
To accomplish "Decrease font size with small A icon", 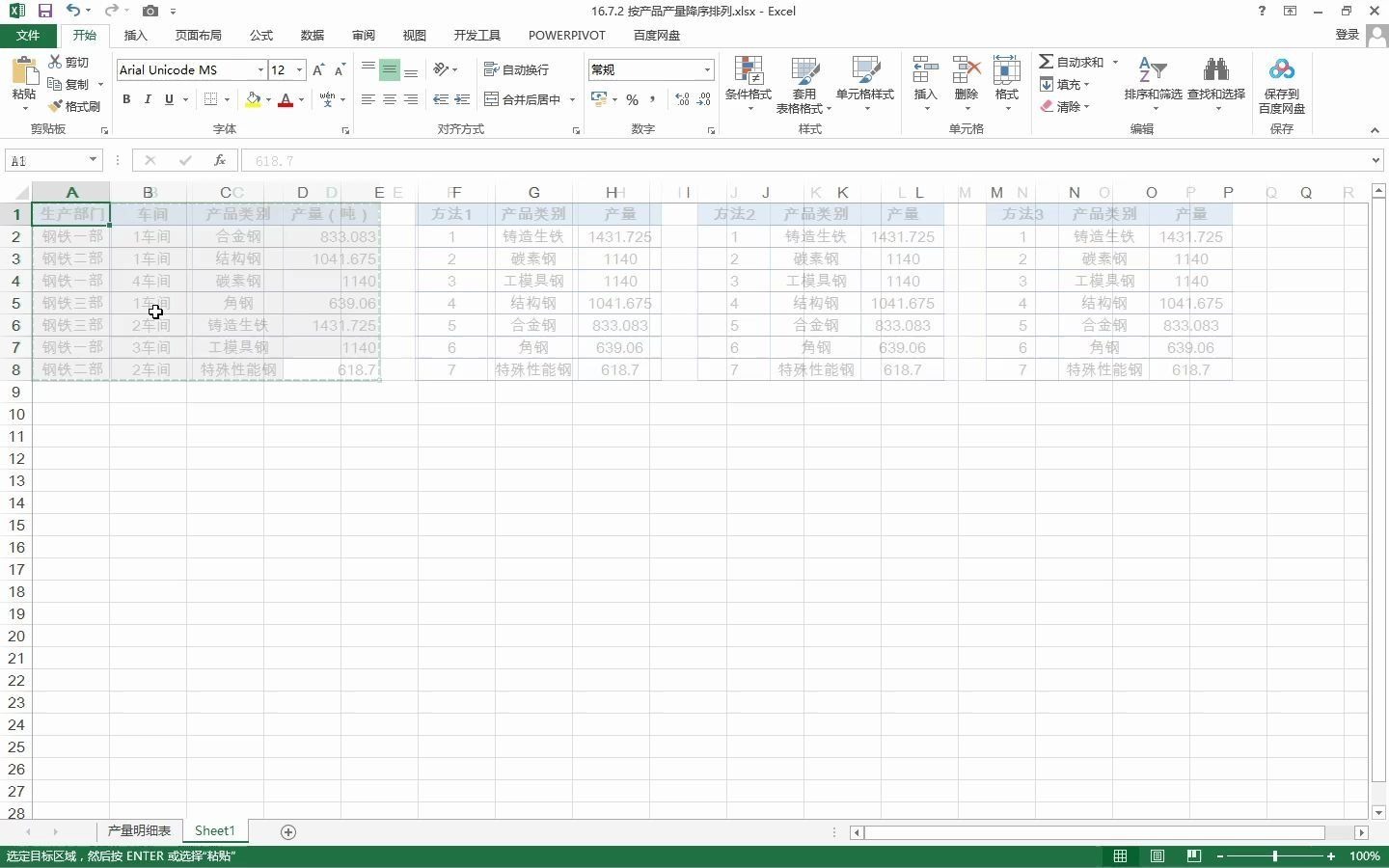I will (340, 69).
